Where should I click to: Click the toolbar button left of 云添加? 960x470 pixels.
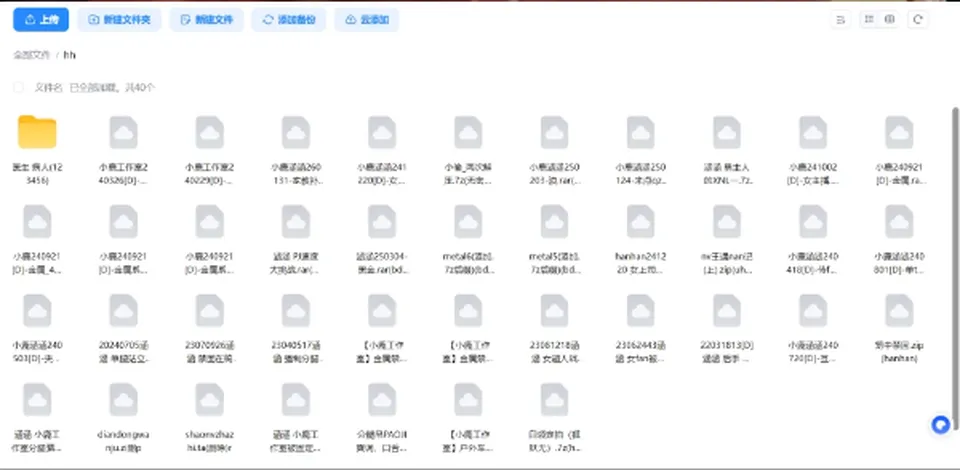[x=288, y=20]
